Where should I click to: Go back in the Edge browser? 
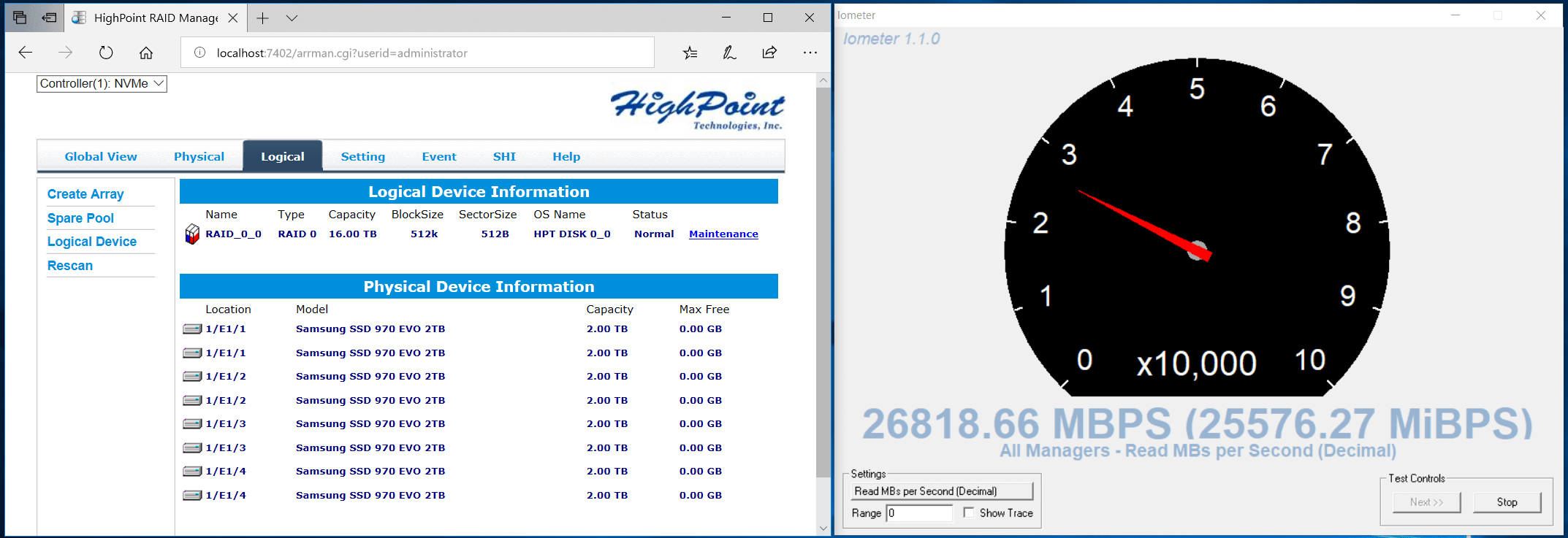(x=26, y=53)
